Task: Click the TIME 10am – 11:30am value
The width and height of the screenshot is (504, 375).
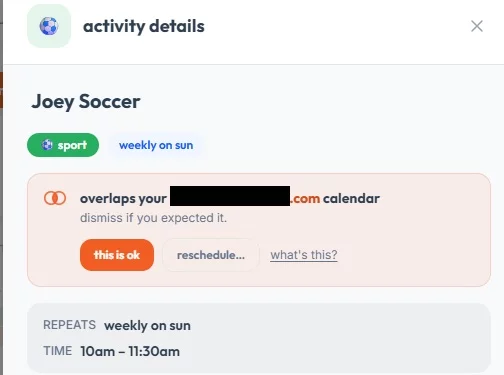Action: [130, 351]
